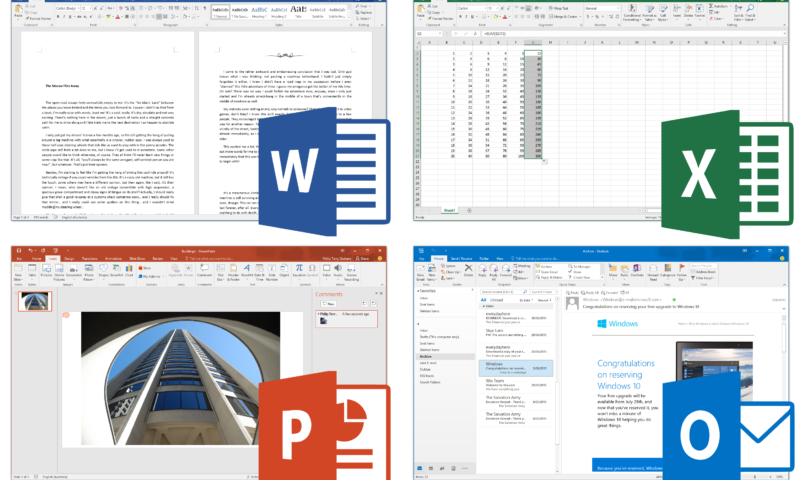The height and width of the screenshot is (480, 800).
Task: Select slide 1 thumbnail in PowerPoint
Action: click(35, 301)
